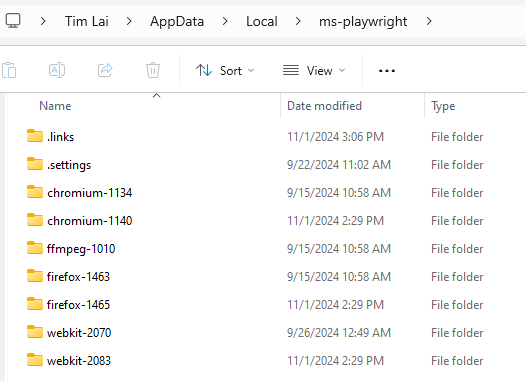This screenshot has width=526, height=381.
Task: Click ms-playwright breadcrumb segment
Action: 363,21
